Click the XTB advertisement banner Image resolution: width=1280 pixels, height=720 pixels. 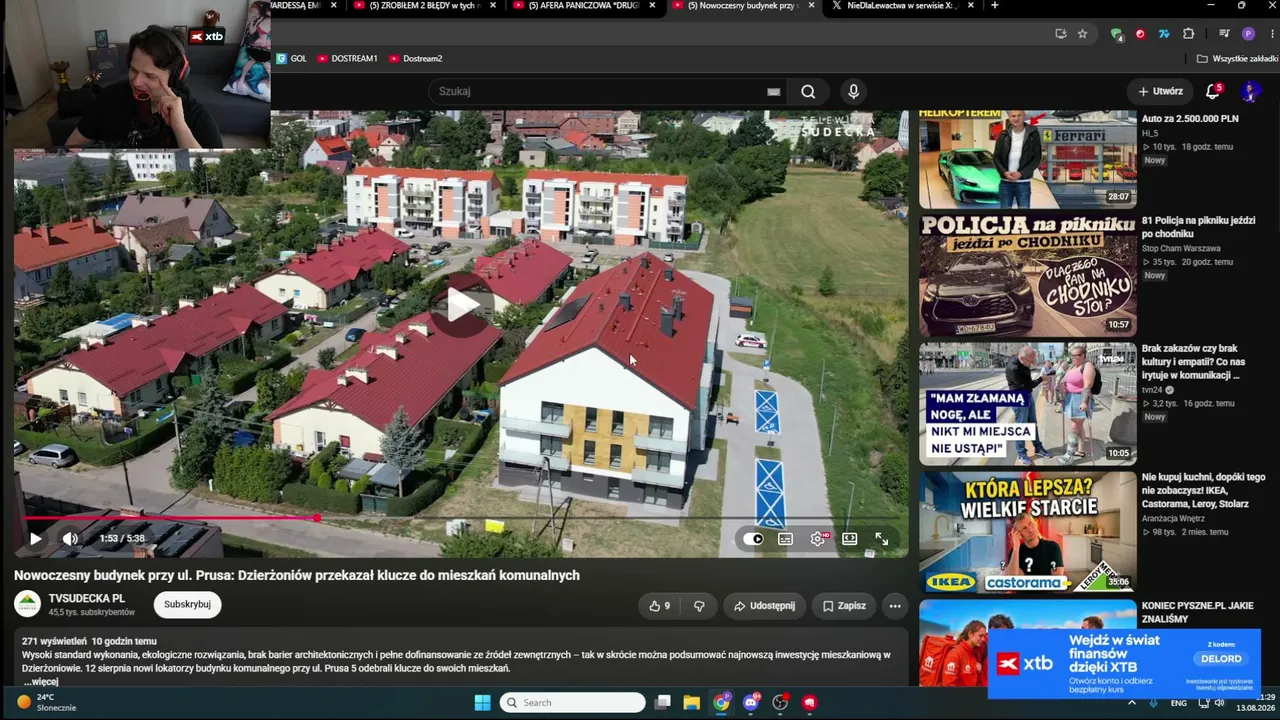click(1124, 662)
